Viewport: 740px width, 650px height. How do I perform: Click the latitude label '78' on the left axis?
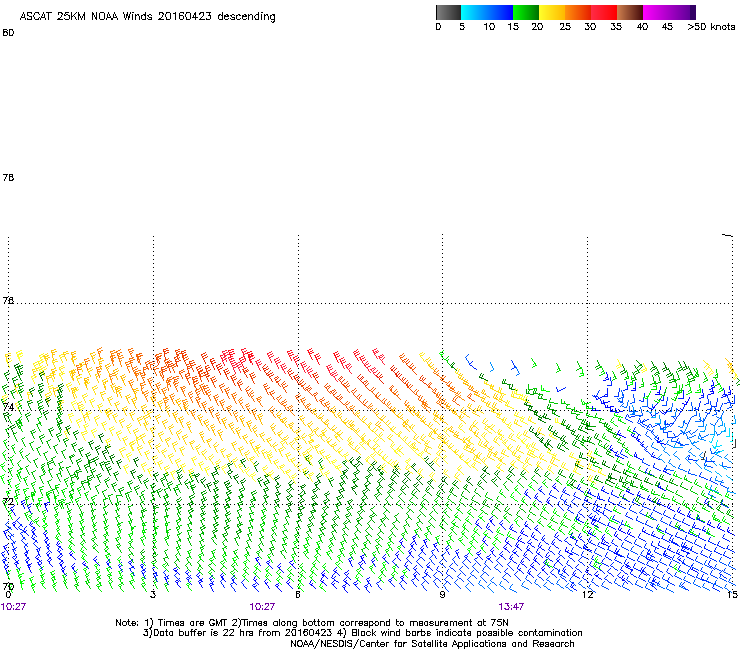8,177
